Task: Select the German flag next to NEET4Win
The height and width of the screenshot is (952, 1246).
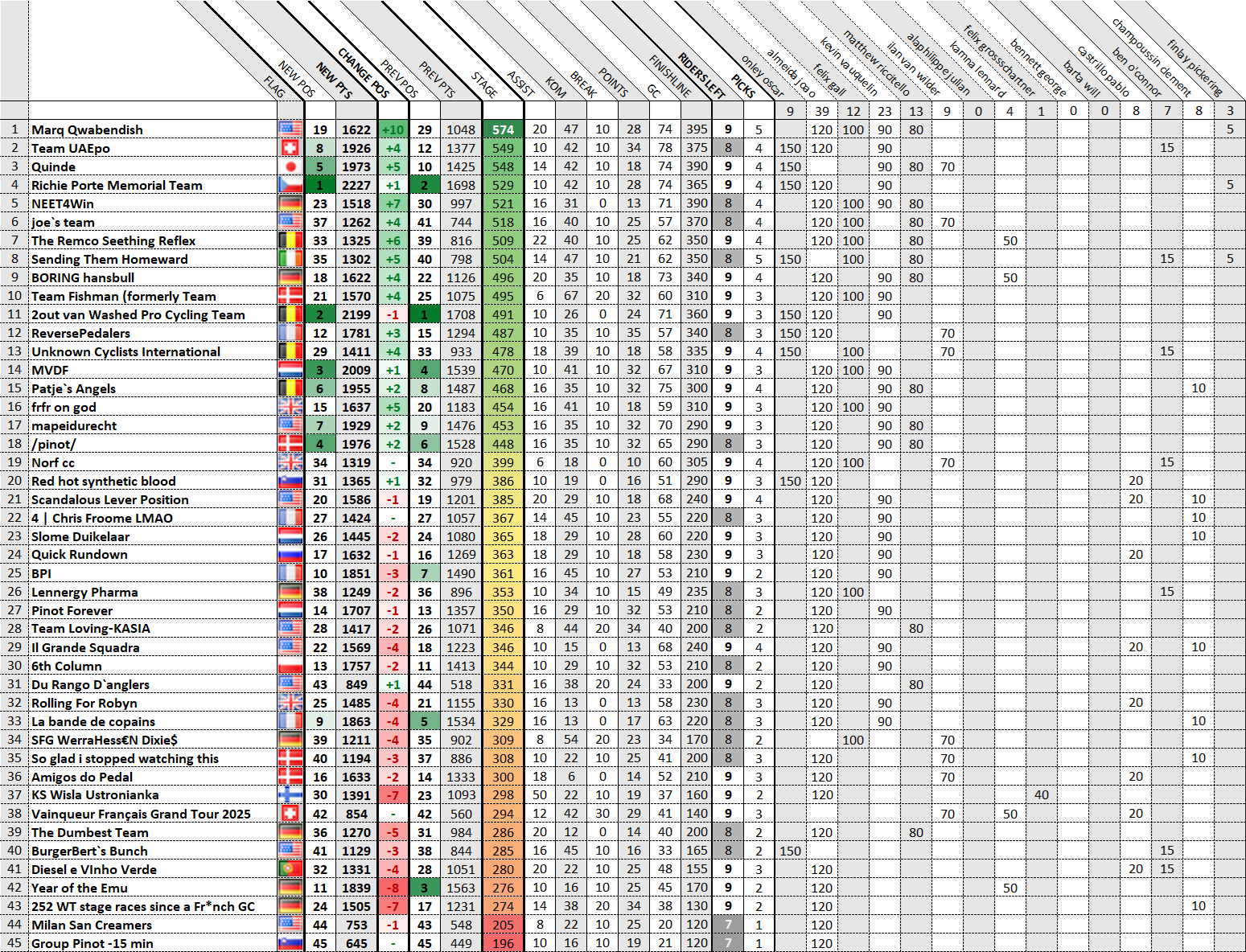Action: click(290, 203)
